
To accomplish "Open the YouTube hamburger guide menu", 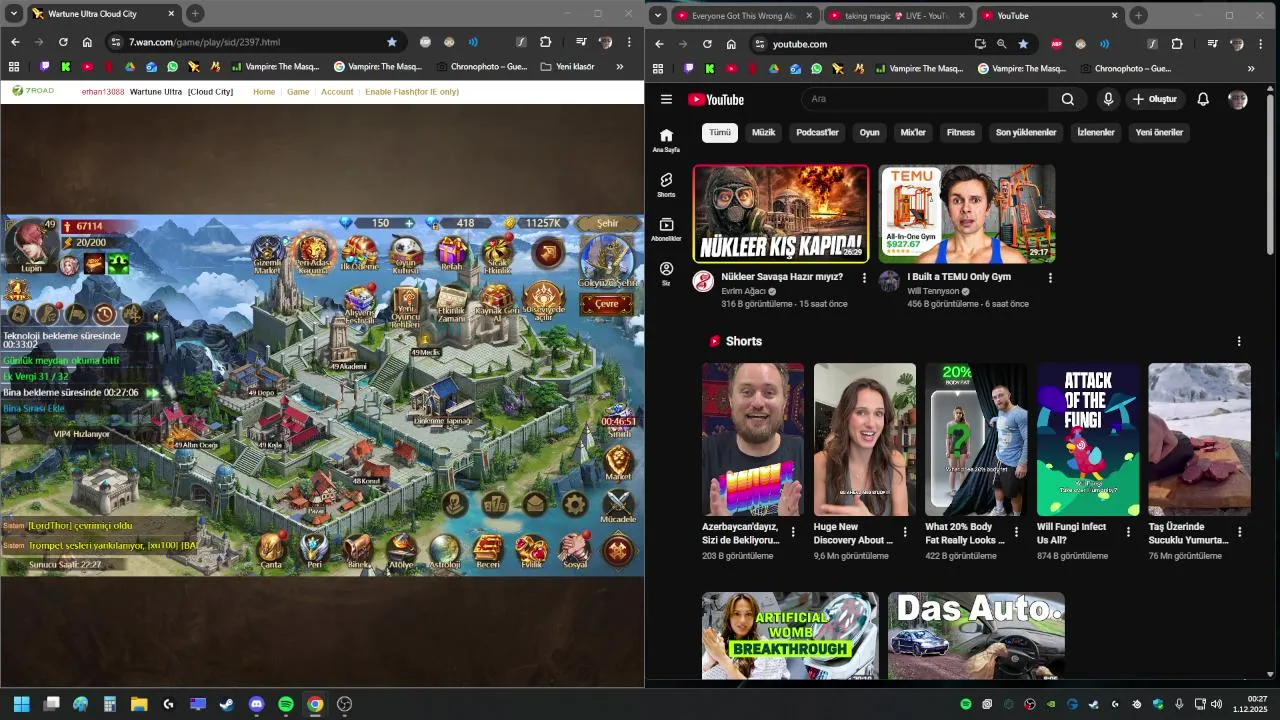I will tap(666, 99).
